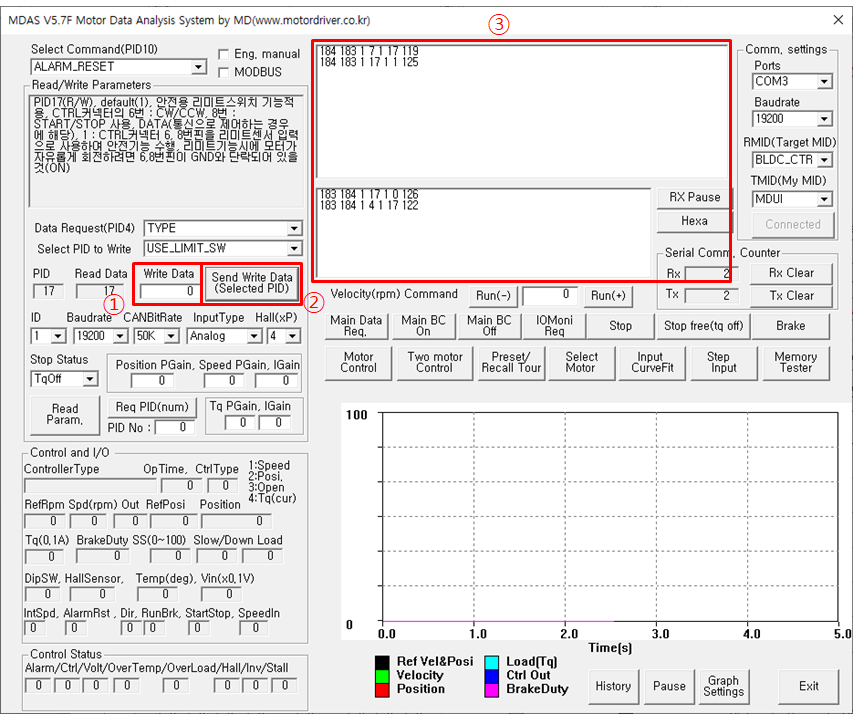
Task: Click the Main Data Req. button
Action: 356,326
